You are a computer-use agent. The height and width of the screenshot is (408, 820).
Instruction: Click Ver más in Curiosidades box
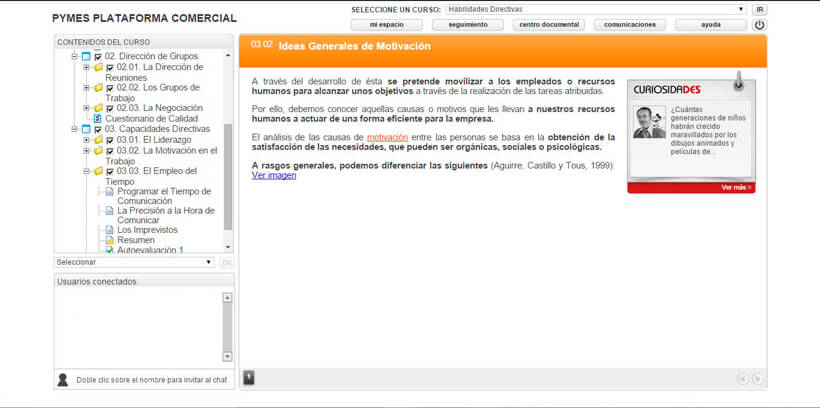pos(736,188)
